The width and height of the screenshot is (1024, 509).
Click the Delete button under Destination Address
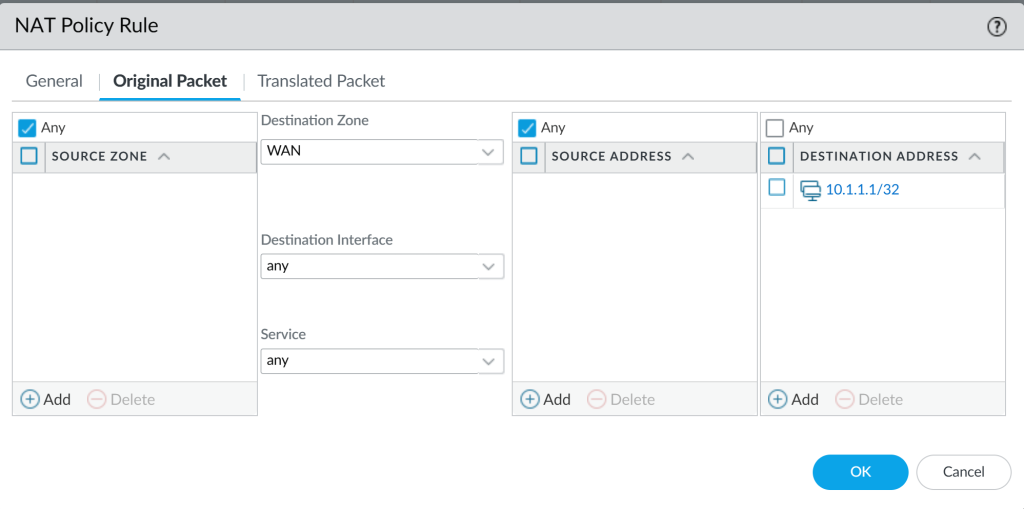(869, 399)
